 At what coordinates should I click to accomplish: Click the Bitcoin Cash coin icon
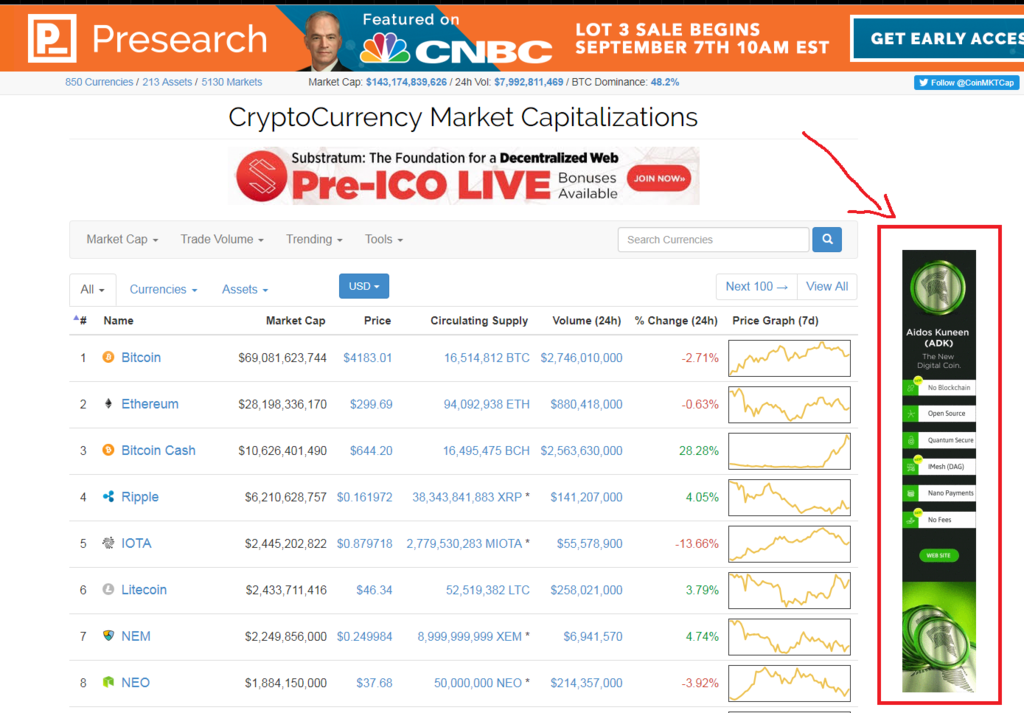click(108, 450)
